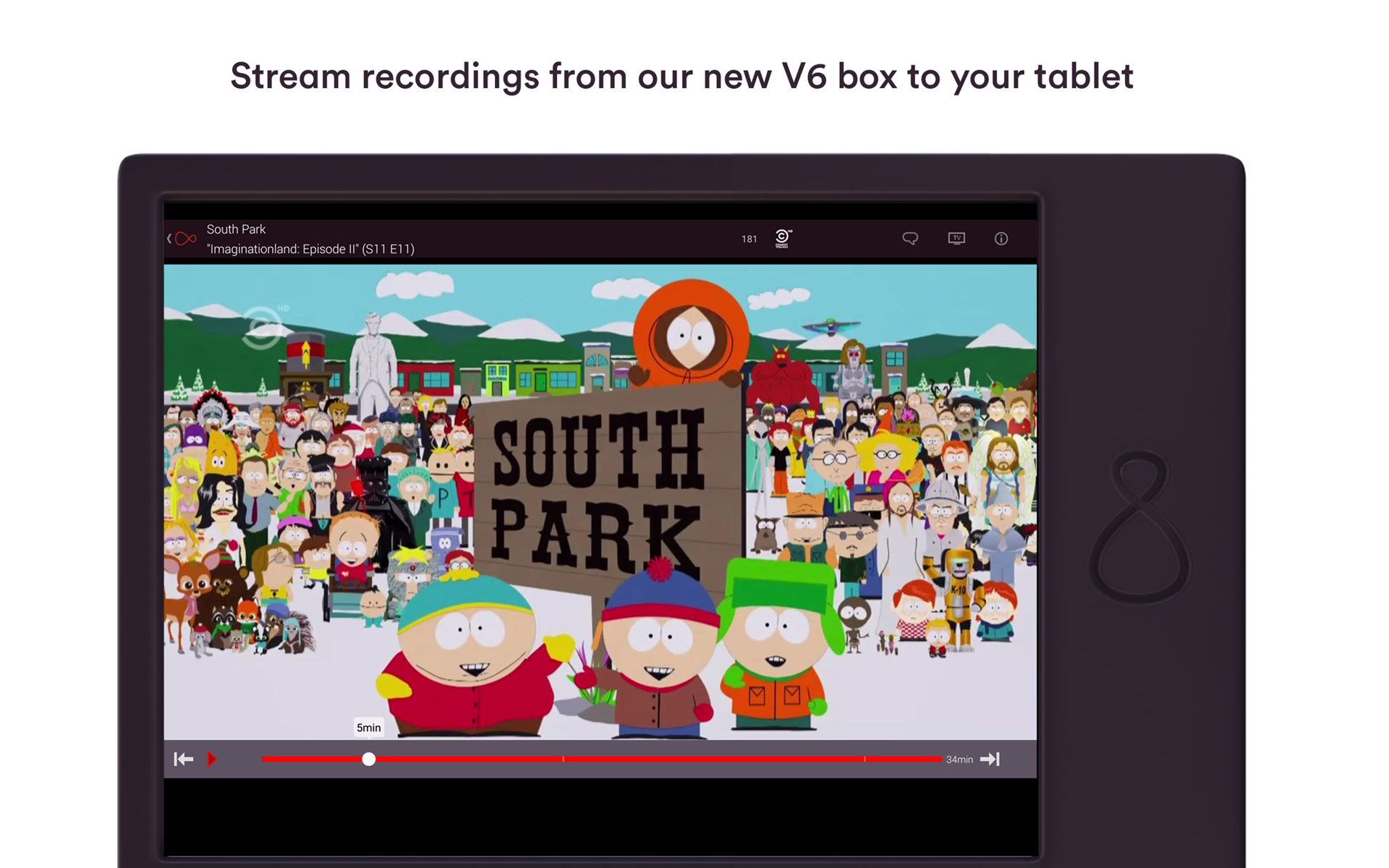
Task: Click progress bar between the two markers
Action: 713,759
